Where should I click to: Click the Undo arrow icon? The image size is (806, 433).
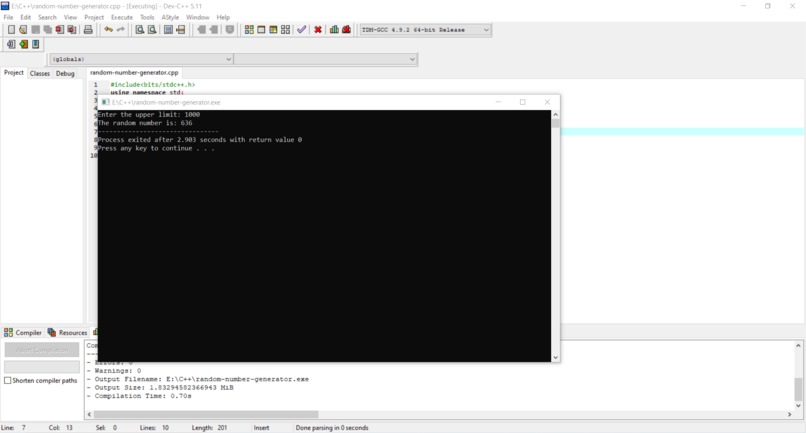click(108, 30)
